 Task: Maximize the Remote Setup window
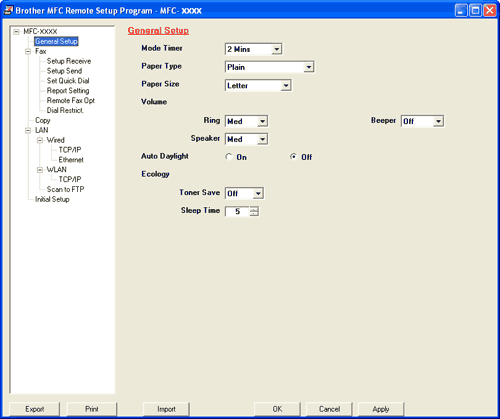click(x=475, y=11)
